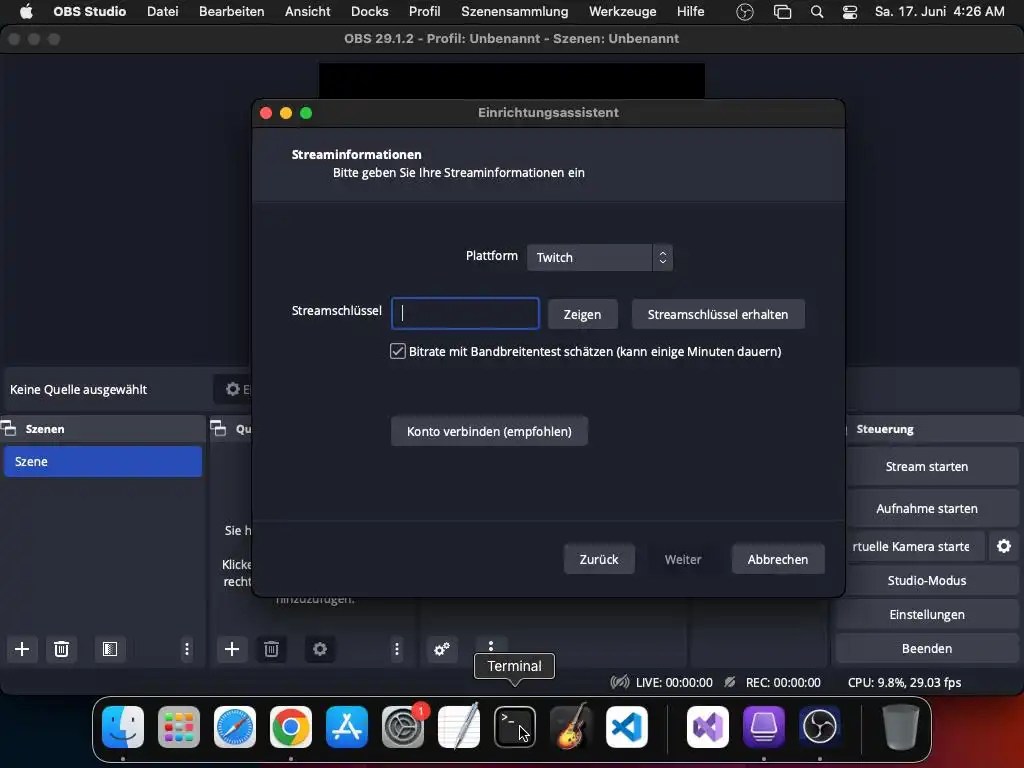The height and width of the screenshot is (768, 1024).
Task: Open the Bearbeiten menu
Action: point(232,12)
